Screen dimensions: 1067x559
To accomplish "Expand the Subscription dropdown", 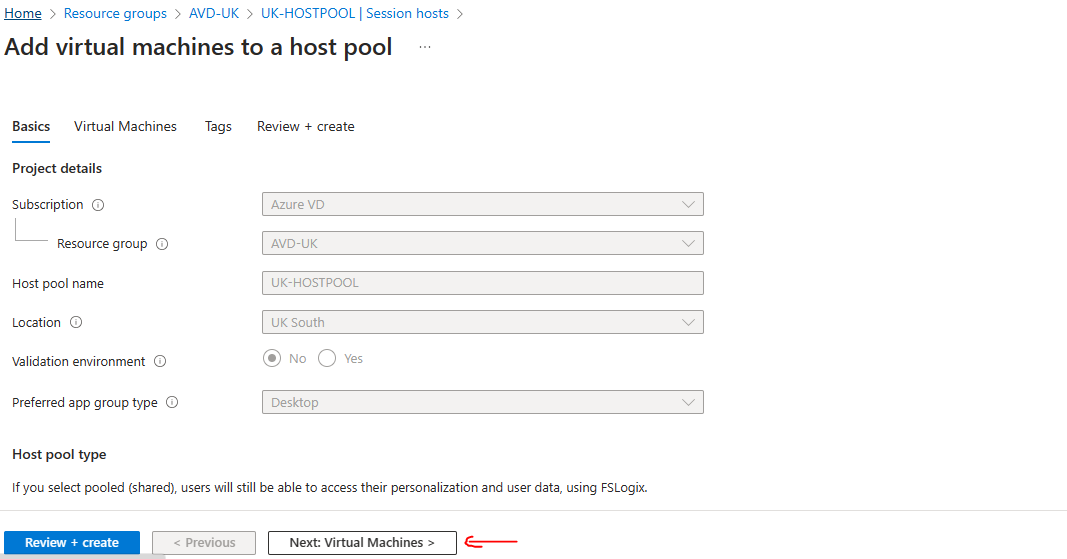I will [482, 204].
